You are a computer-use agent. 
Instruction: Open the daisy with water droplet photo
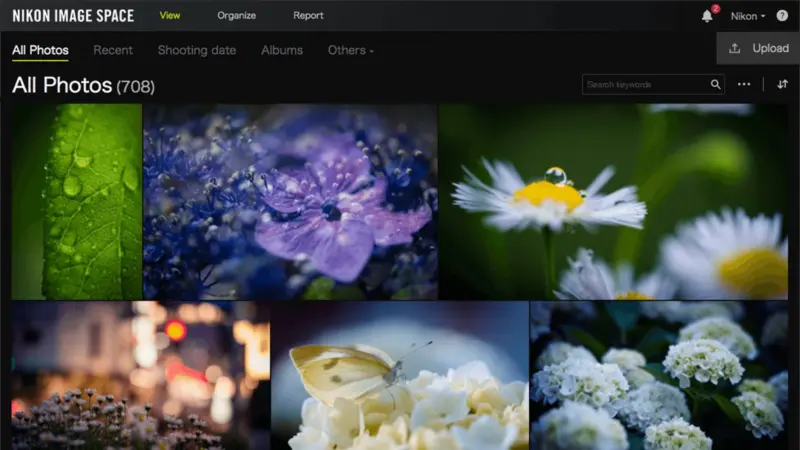[x=613, y=202]
